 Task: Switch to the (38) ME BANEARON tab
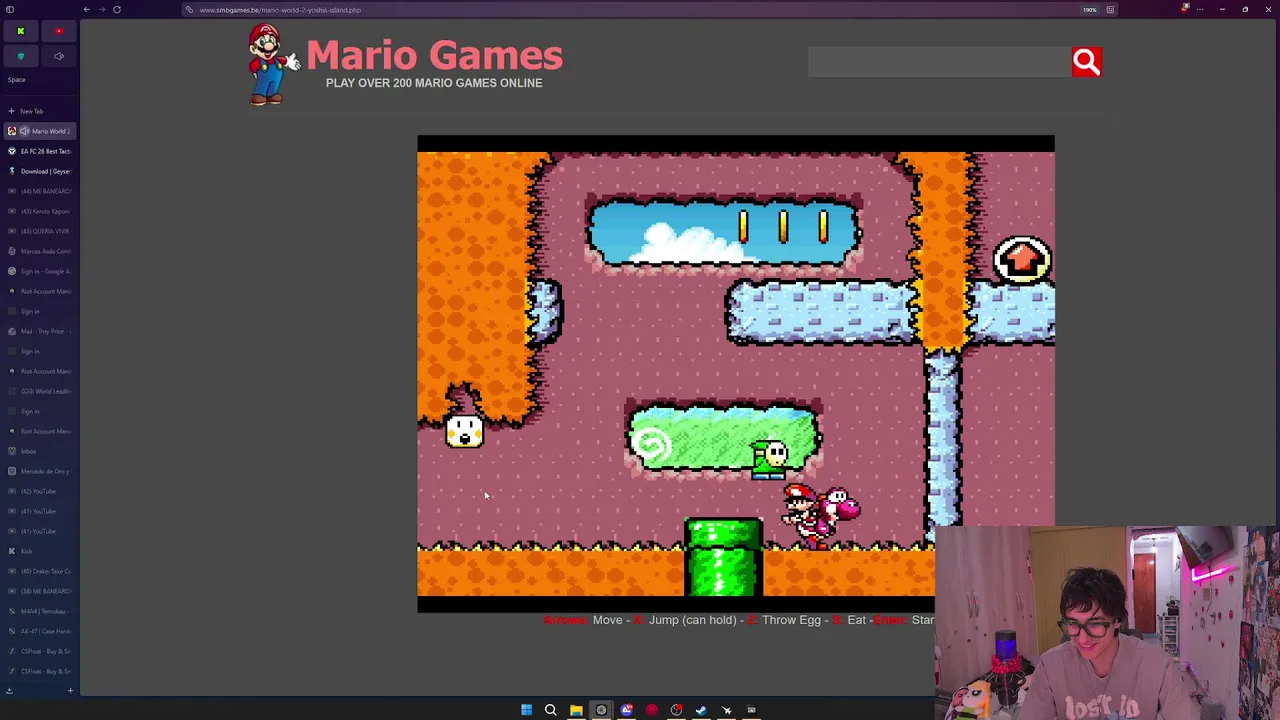click(x=39, y=591)
